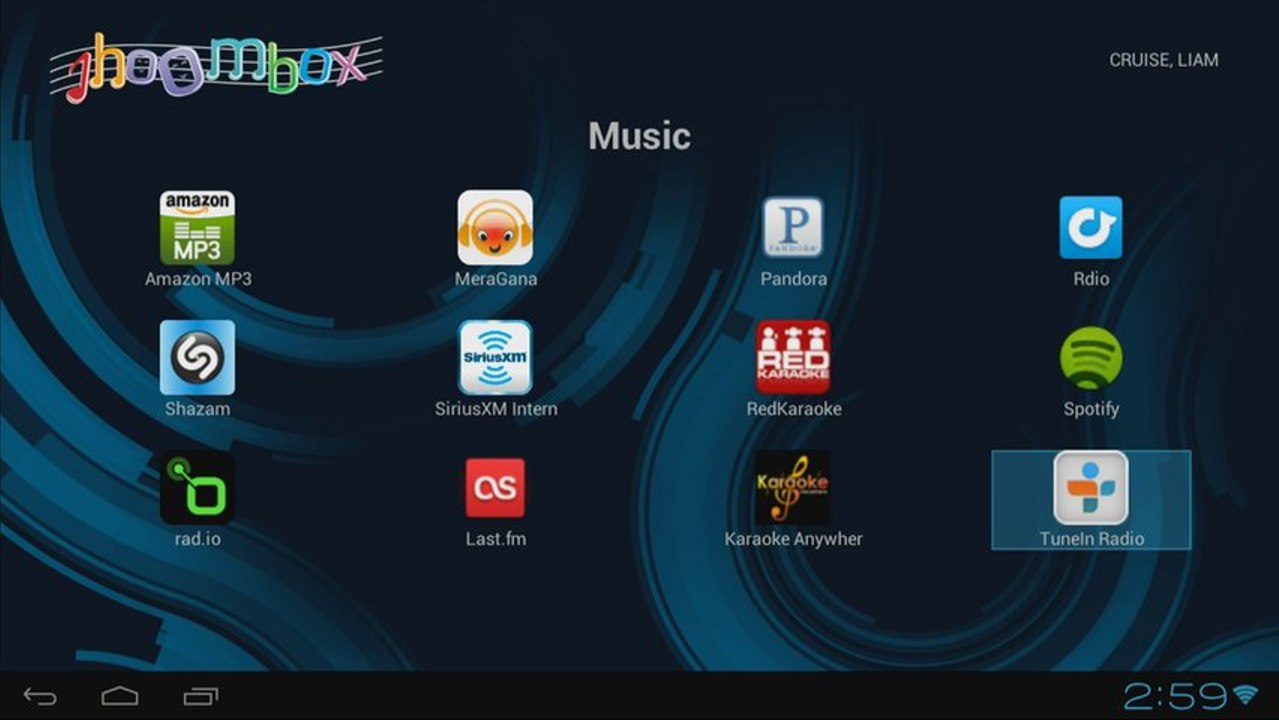This screenshot has height=720, width=1279.
Task: Open the recent apps navigation button
Action: [200, 696]
